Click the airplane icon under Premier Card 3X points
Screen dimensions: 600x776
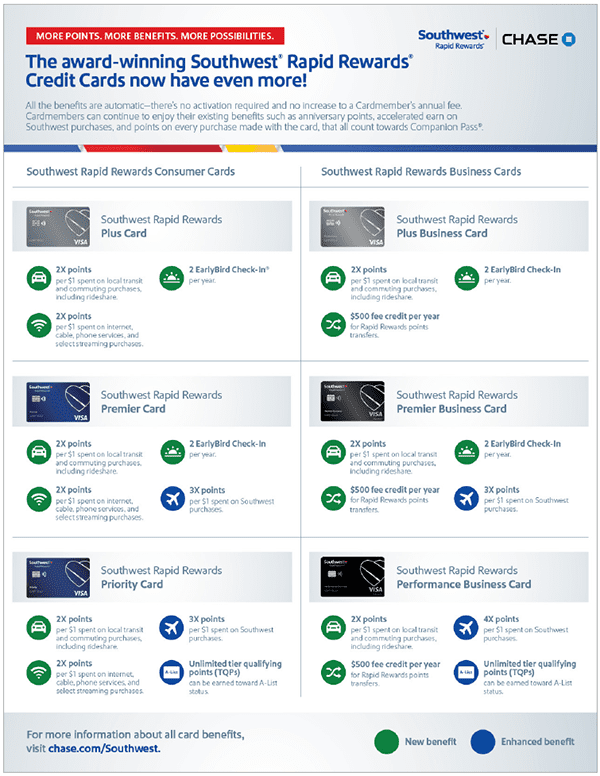tap(172, 499)
